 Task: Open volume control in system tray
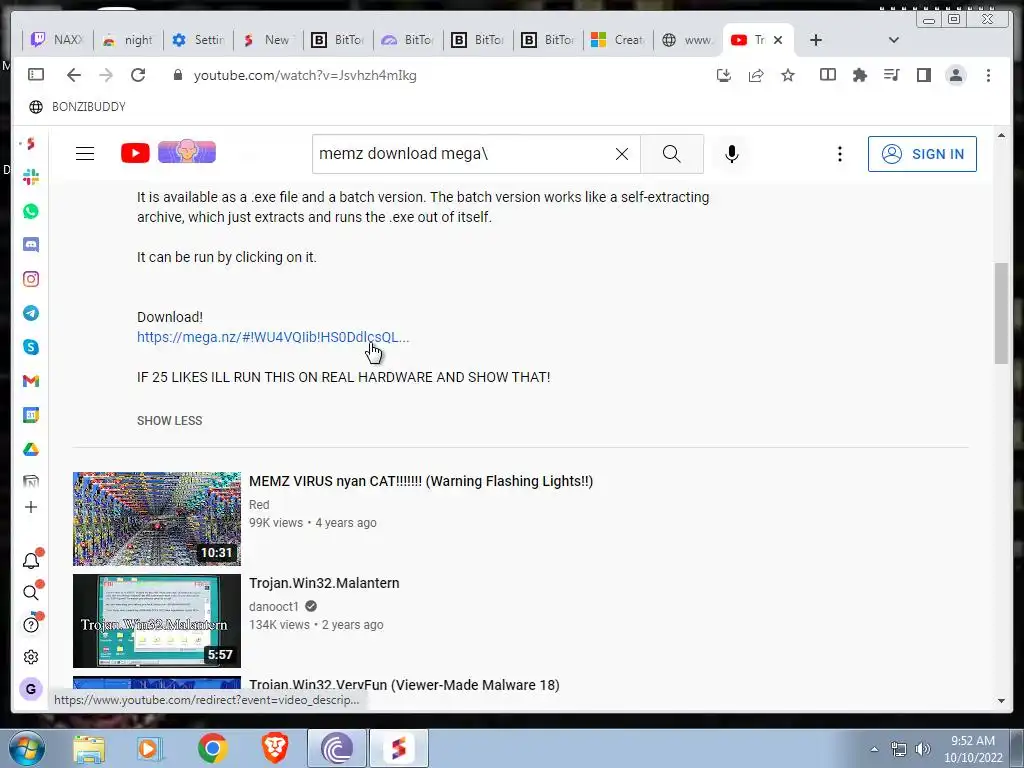923,749
